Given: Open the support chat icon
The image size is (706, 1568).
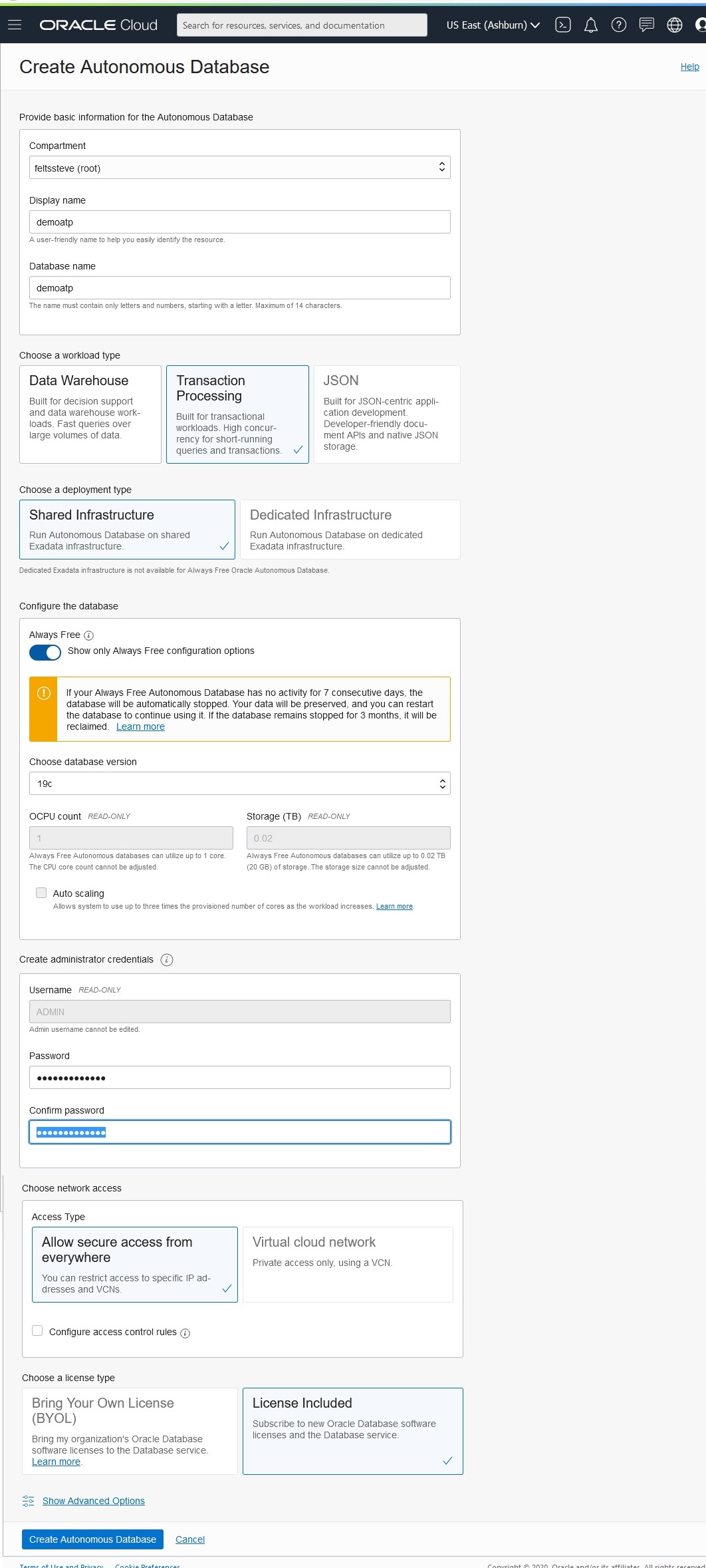Looking at the screenshot, I should coord(646,25).
